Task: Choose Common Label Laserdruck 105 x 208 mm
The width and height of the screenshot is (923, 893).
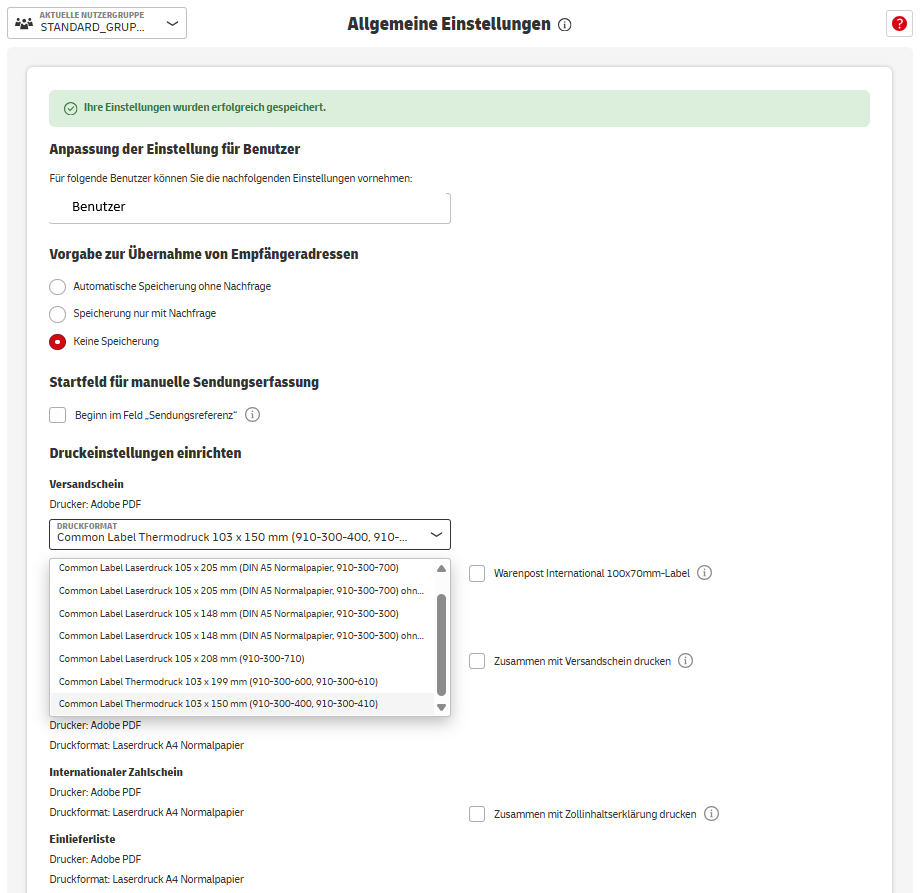Action: [x=181, y=658]
